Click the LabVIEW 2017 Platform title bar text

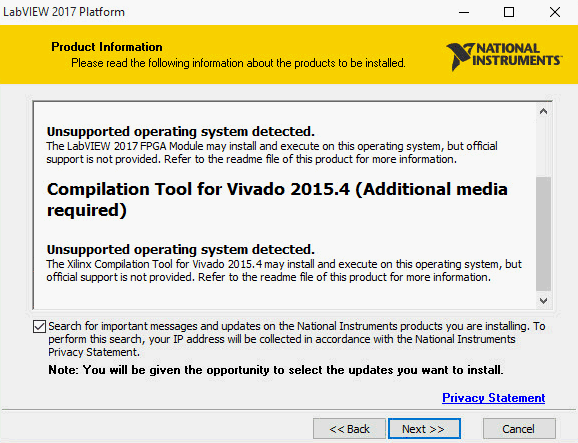coord(64,12)
